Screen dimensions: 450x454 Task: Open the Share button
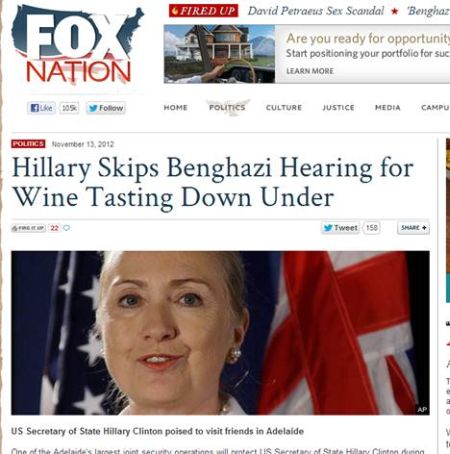pos(413,228)
